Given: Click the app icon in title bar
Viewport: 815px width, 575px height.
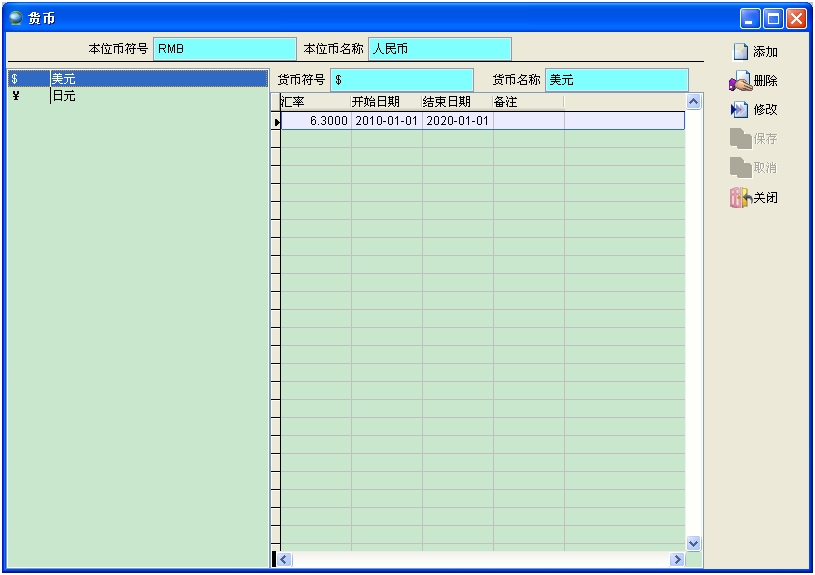Looking at the screenshot, I should click(x=16, y=18).
